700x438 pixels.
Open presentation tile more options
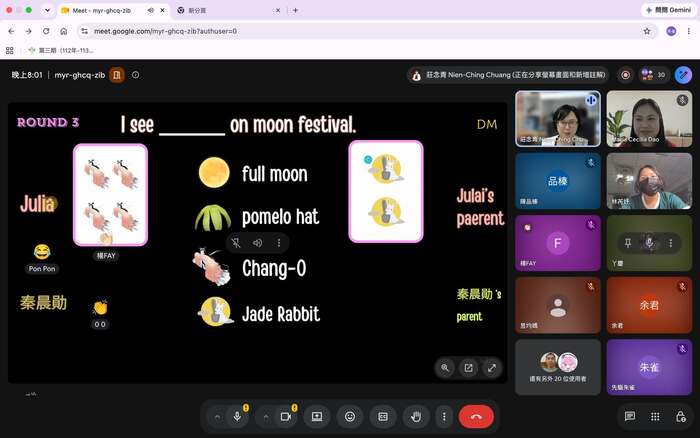pos(279,243)
